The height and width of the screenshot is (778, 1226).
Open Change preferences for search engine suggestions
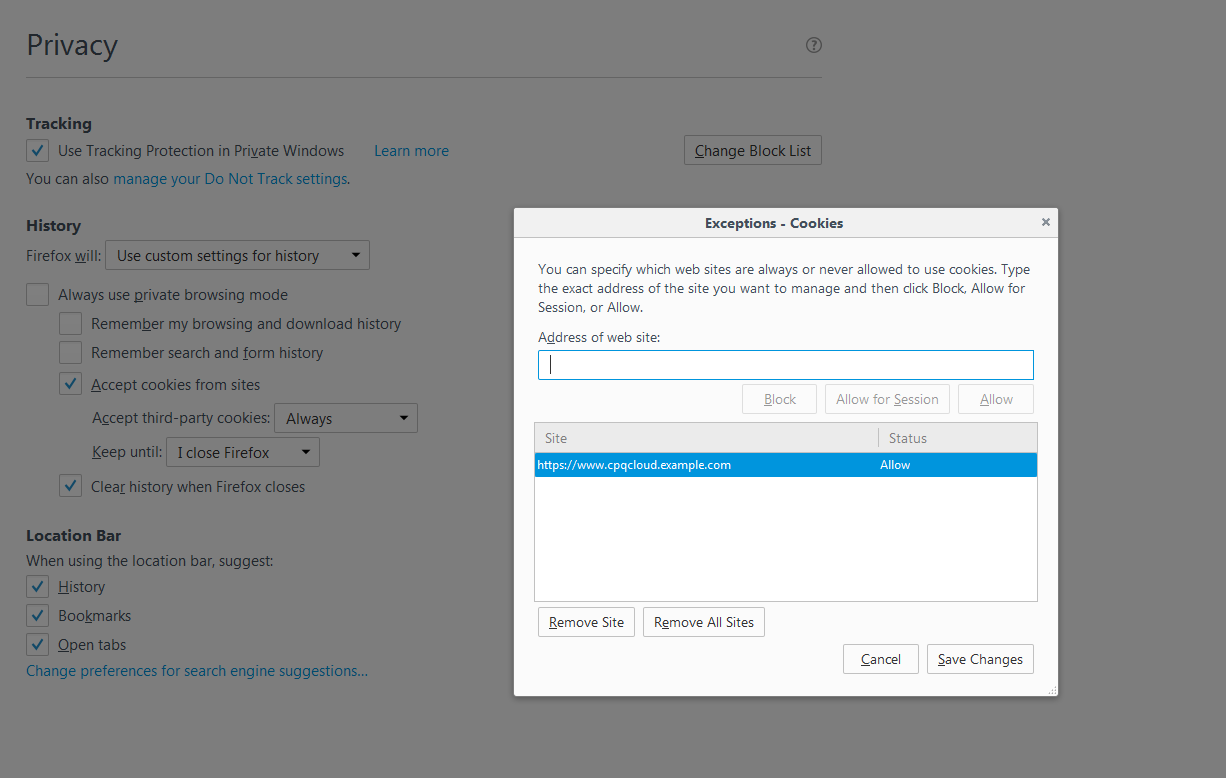pos(197,671)
